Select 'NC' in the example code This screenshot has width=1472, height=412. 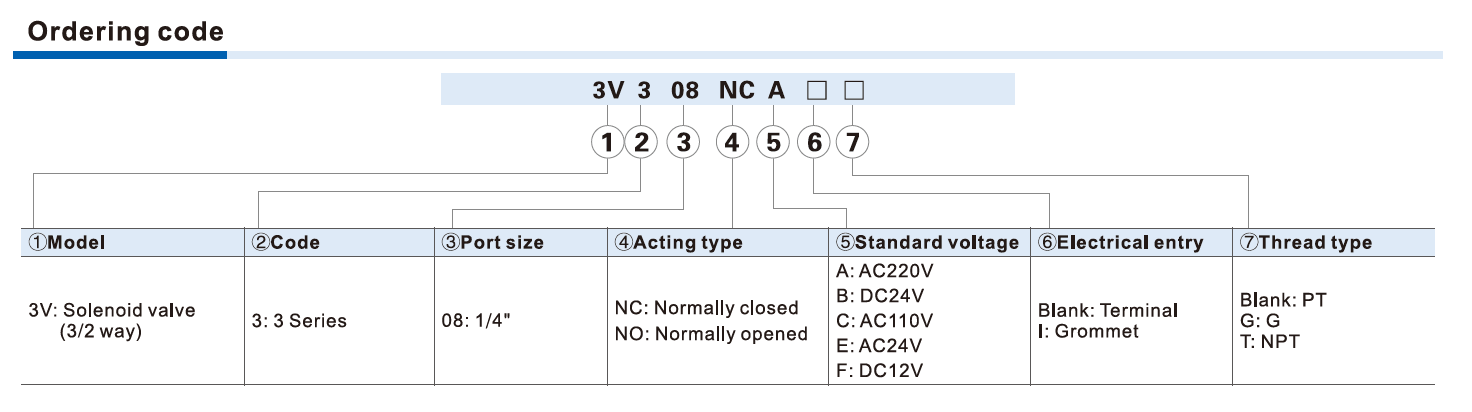click(x=737, y=91)
